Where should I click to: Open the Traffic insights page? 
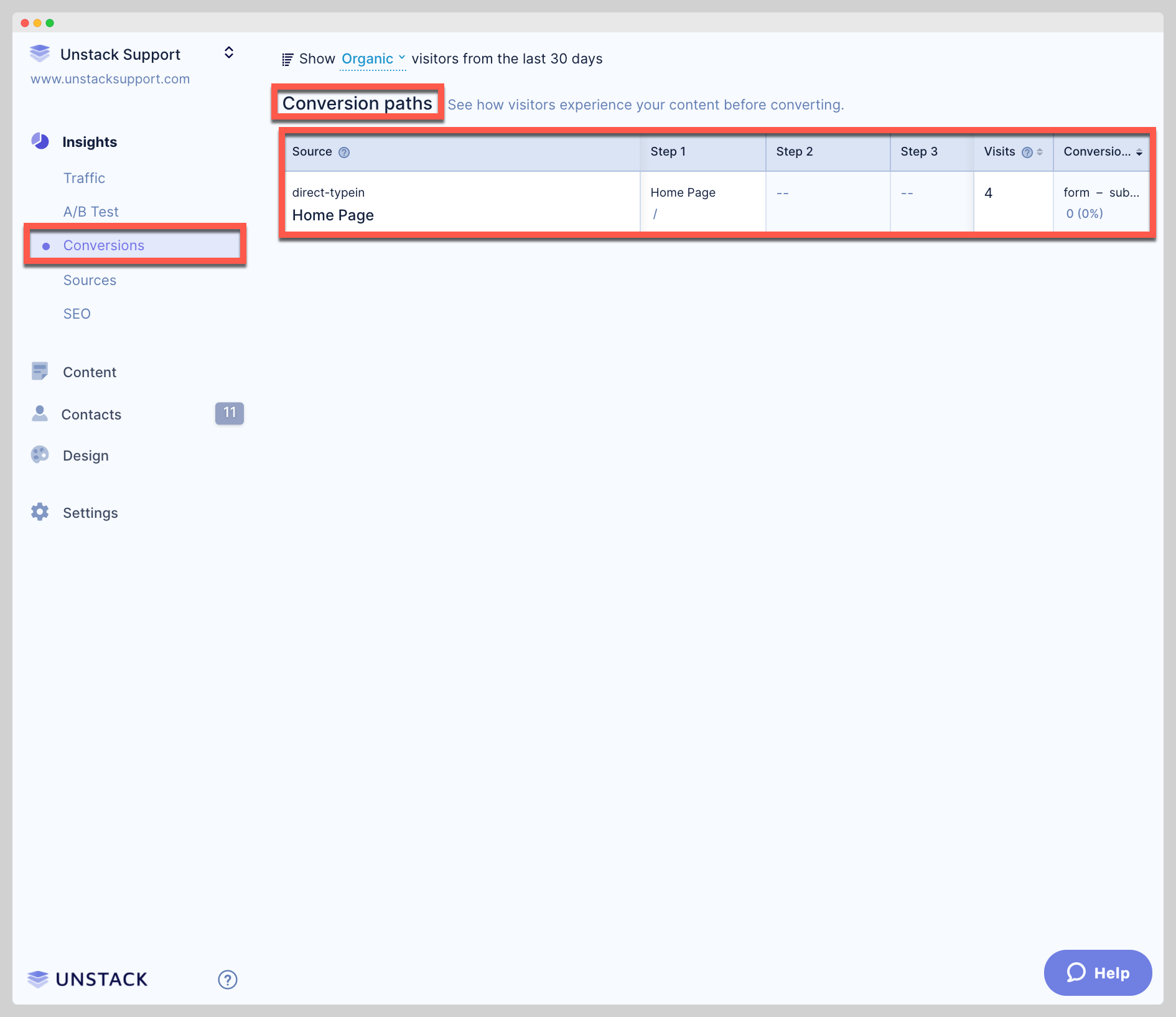pos(84,178)
